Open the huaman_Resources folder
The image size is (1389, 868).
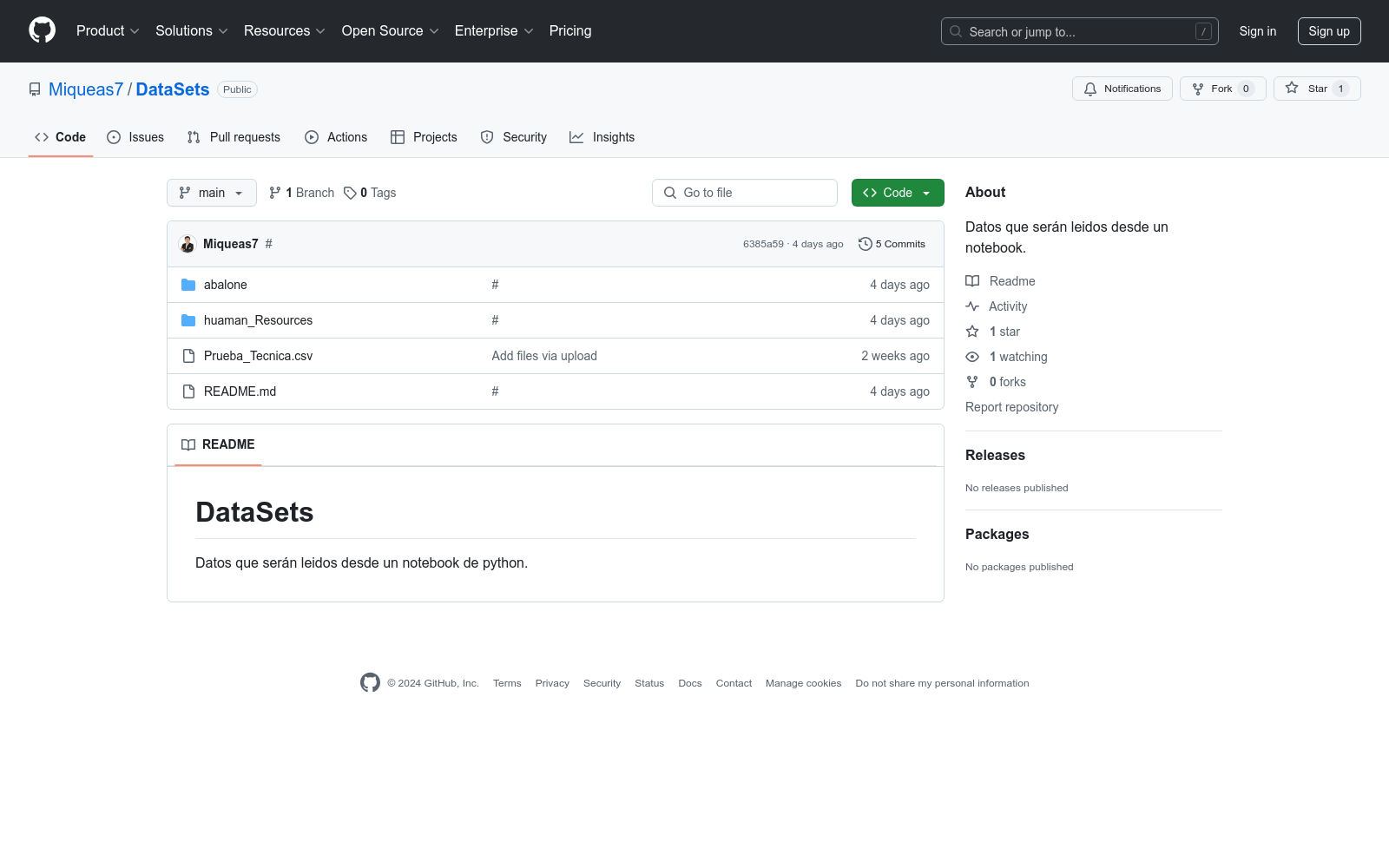(258, 320)
